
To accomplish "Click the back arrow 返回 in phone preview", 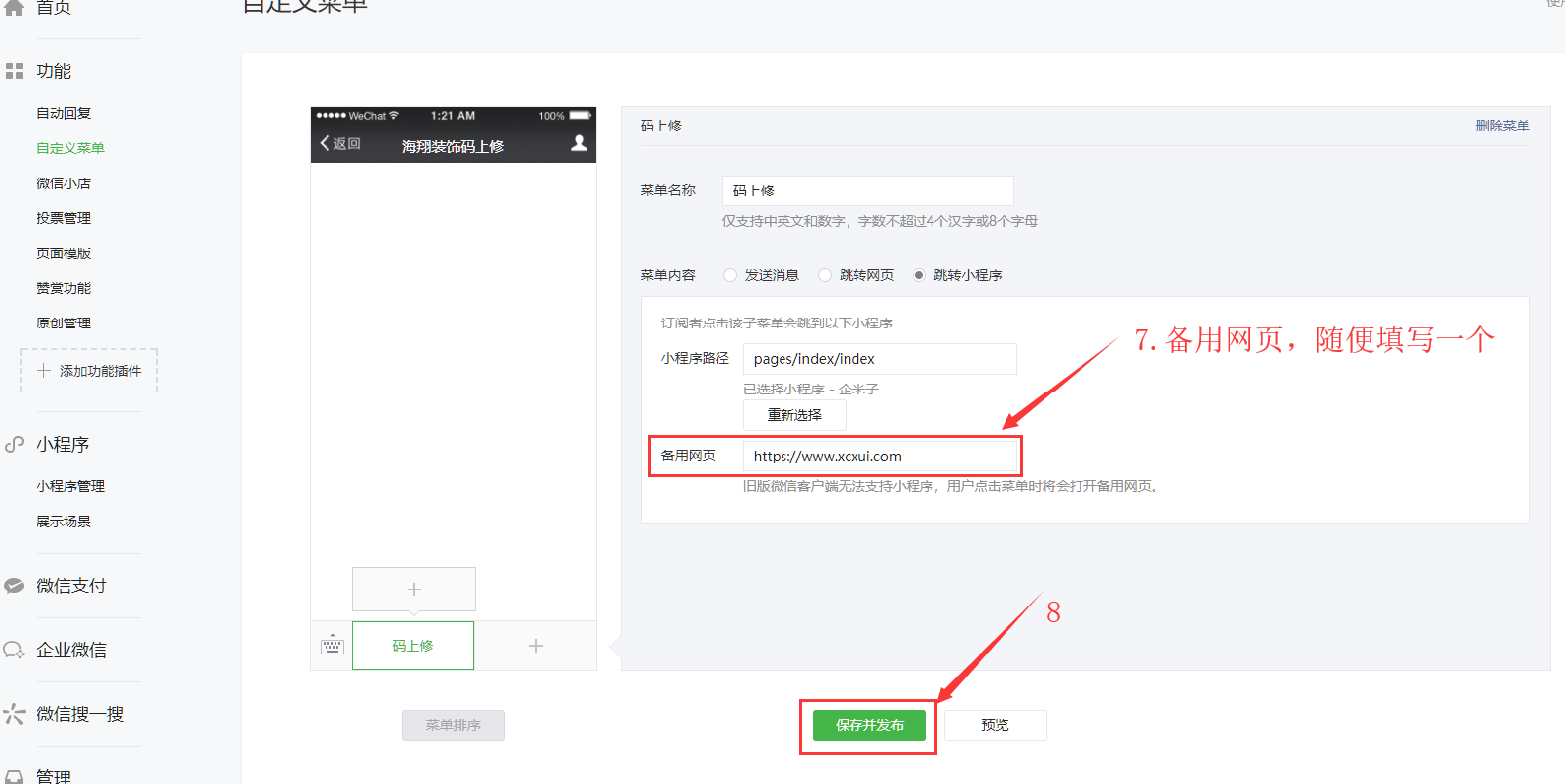I will 340,144.
